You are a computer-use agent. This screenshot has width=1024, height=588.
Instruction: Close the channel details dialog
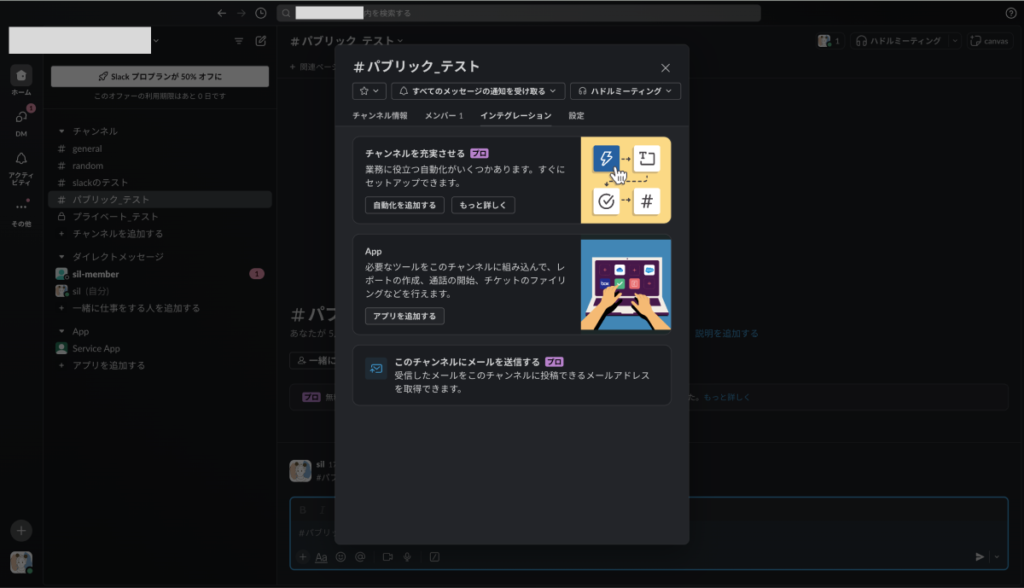[665, 68]
